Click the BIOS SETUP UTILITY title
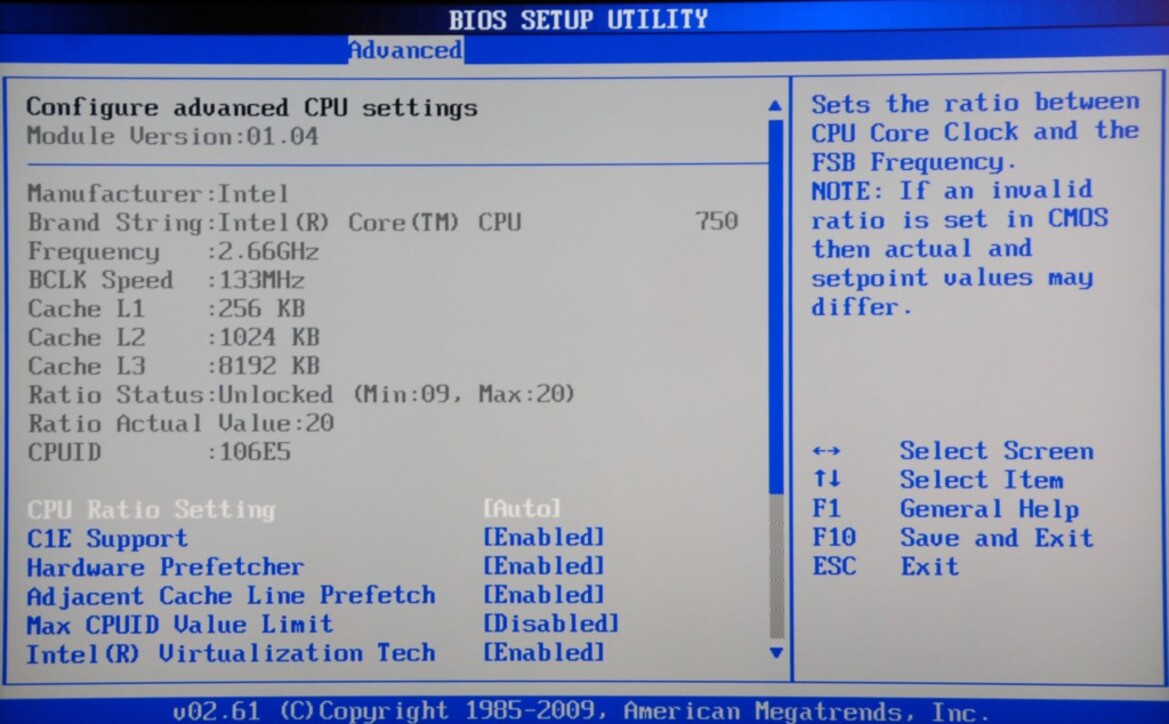This screenshot has width=1169, height=724. coord(578,19)
